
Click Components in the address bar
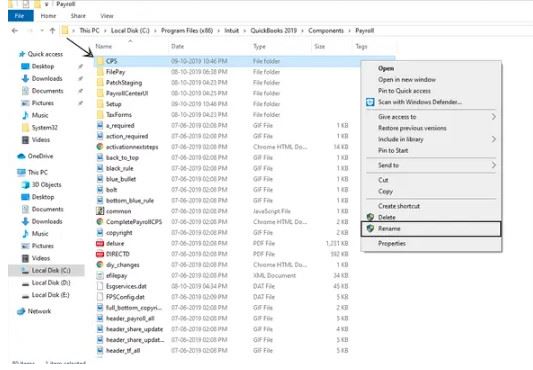point(326,31)
